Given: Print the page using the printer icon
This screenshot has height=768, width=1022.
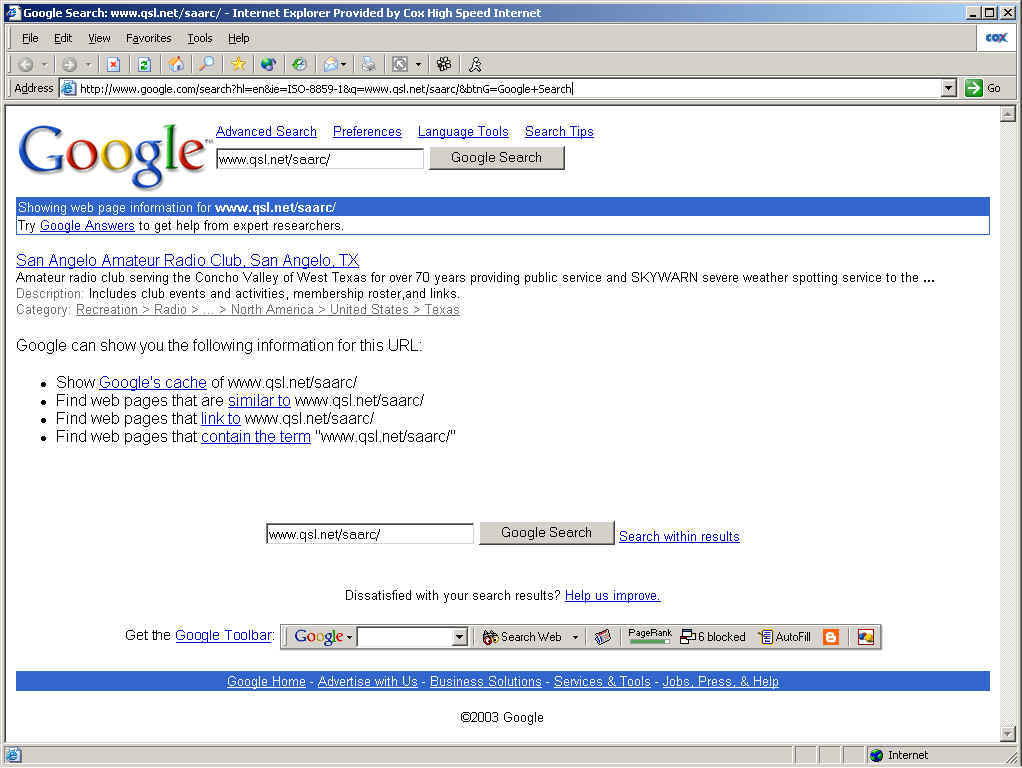Looking at the screenshot, I should (x=369, y=65).
